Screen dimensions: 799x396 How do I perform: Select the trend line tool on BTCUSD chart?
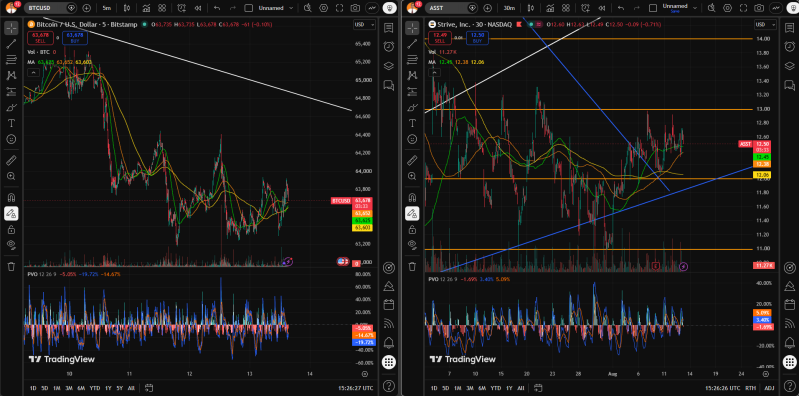(11, 44)
